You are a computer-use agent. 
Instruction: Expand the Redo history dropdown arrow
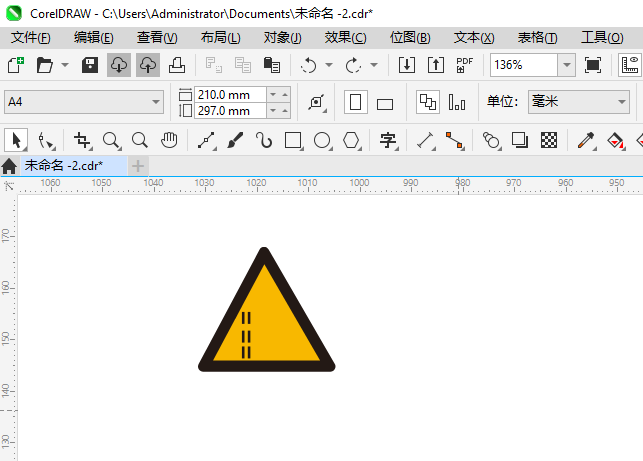[x=374, y=65]
